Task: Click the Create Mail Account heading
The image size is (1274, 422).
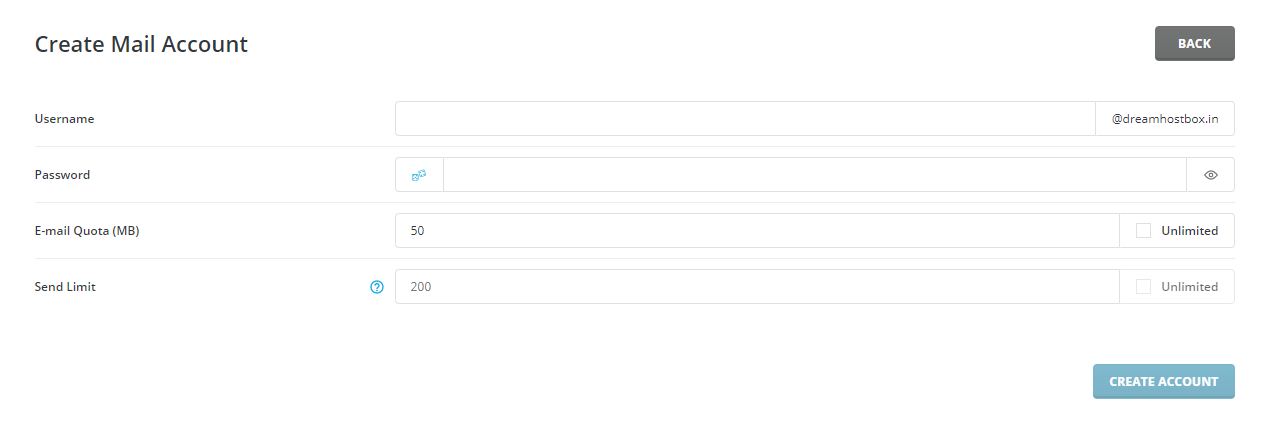Action: click(x=141, y=44)
